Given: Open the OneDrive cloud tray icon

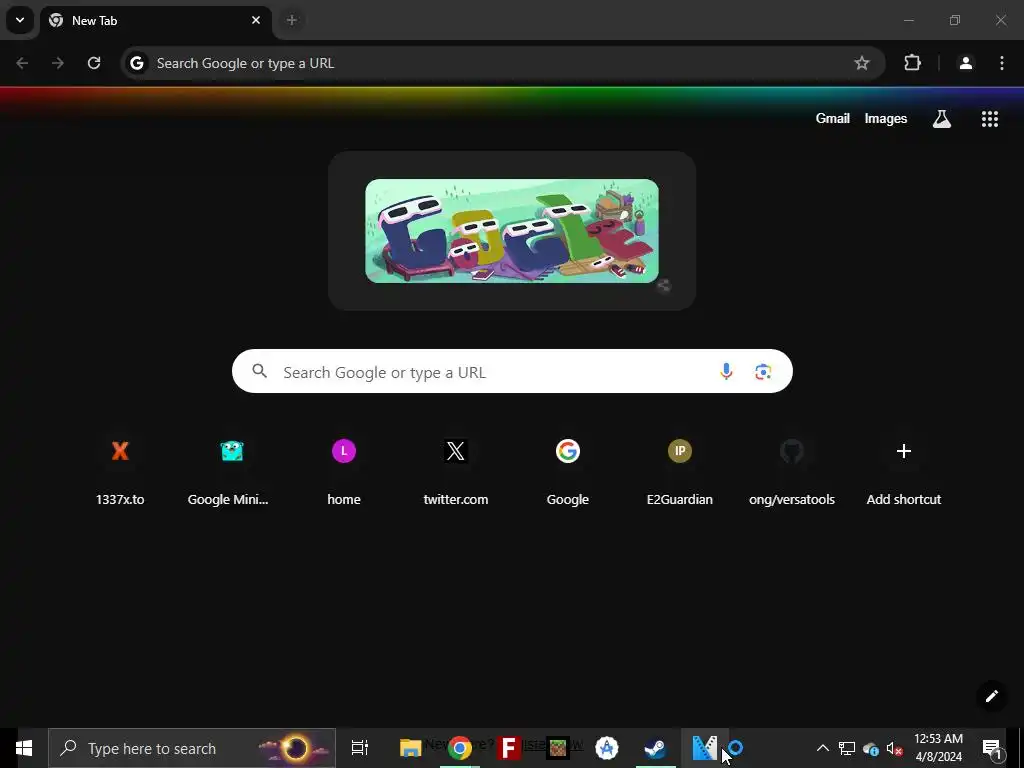Looking at the screenshot, I should (871, 748).
